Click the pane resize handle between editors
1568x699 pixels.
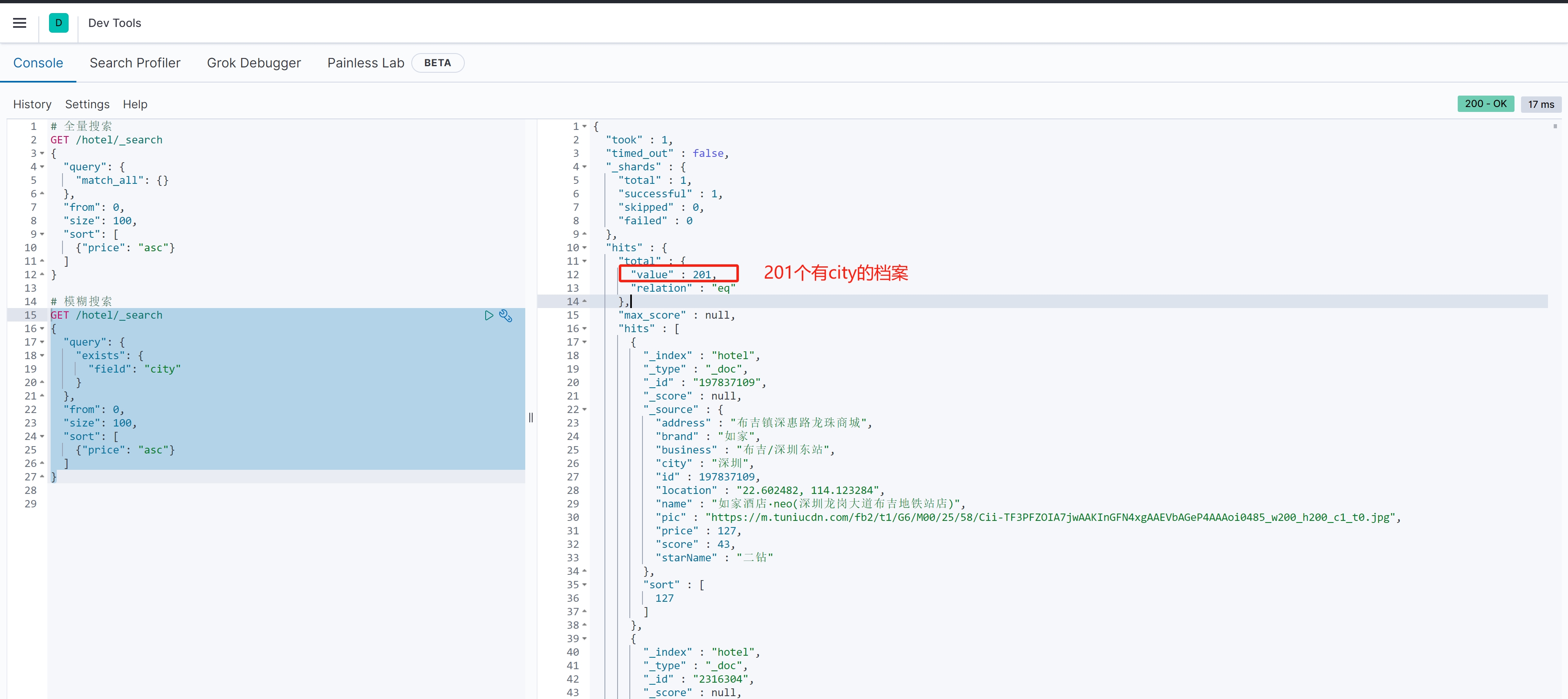click(x=531, y=417)
